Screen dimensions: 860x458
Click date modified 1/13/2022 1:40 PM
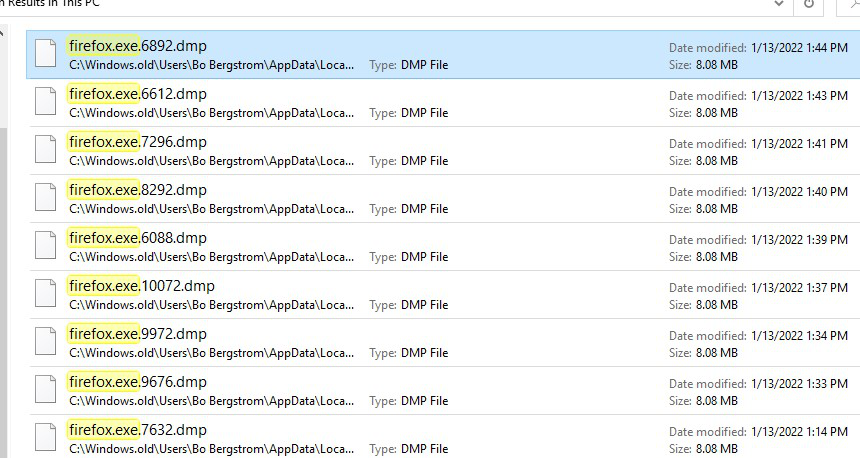[x=799, y=191]
